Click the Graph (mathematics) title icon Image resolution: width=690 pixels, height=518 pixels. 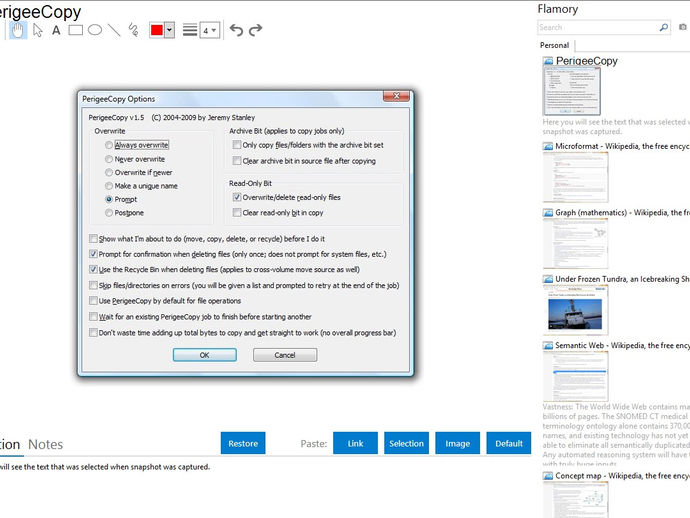click(548, 213)
